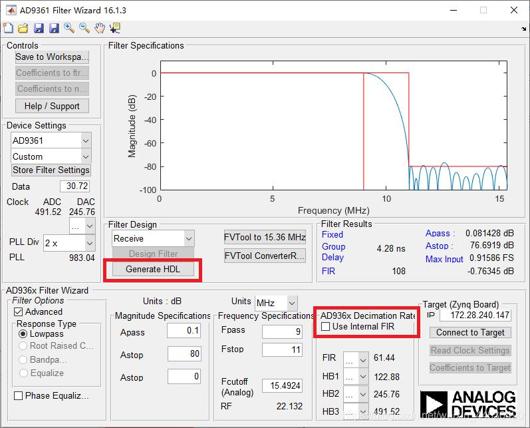The height and width of the screenshot is (428, 530).
Task: Activate the Pan hand tool
Action: (100, 28)
